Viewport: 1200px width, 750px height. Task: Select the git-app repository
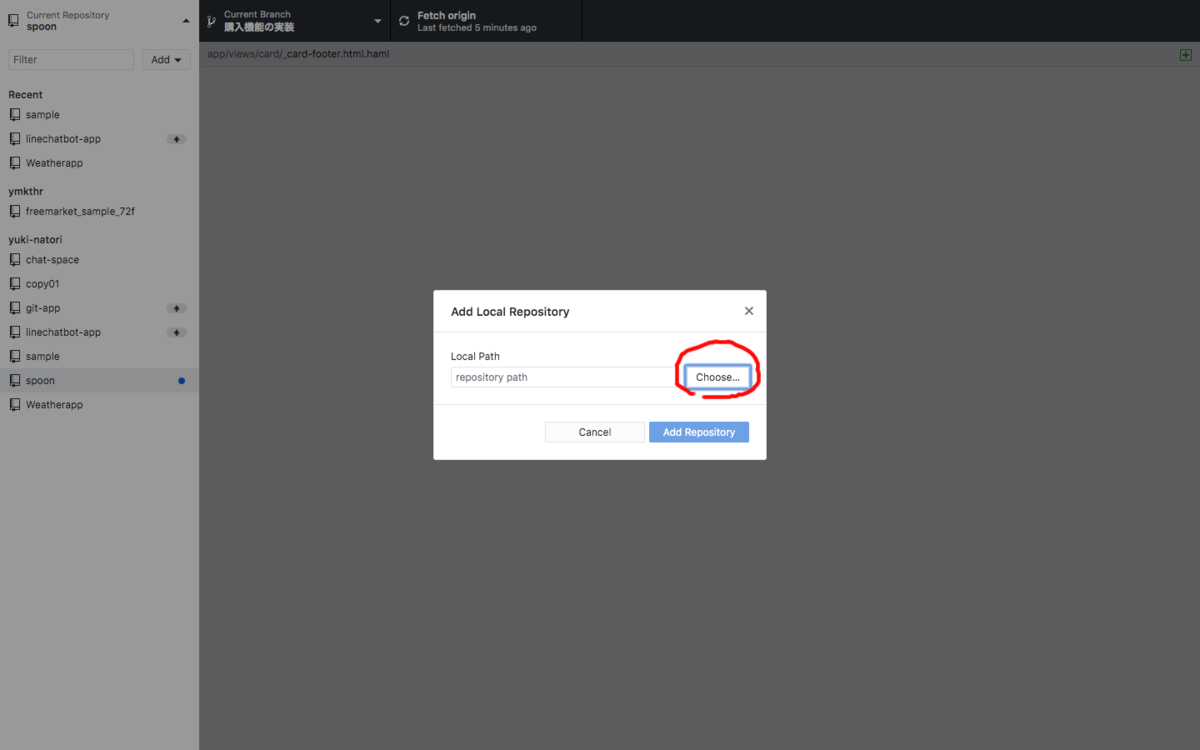coord(100,308)
